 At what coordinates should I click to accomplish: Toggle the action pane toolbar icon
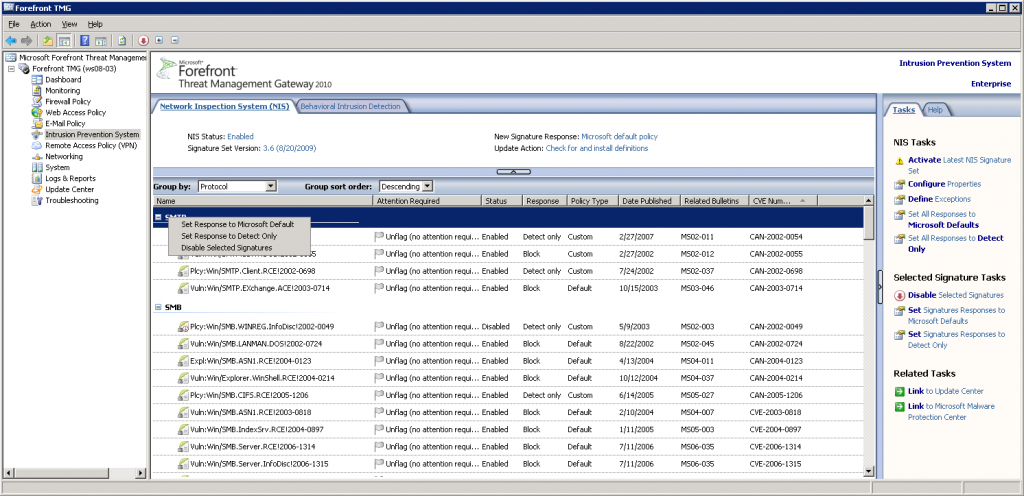pos(101,40)
